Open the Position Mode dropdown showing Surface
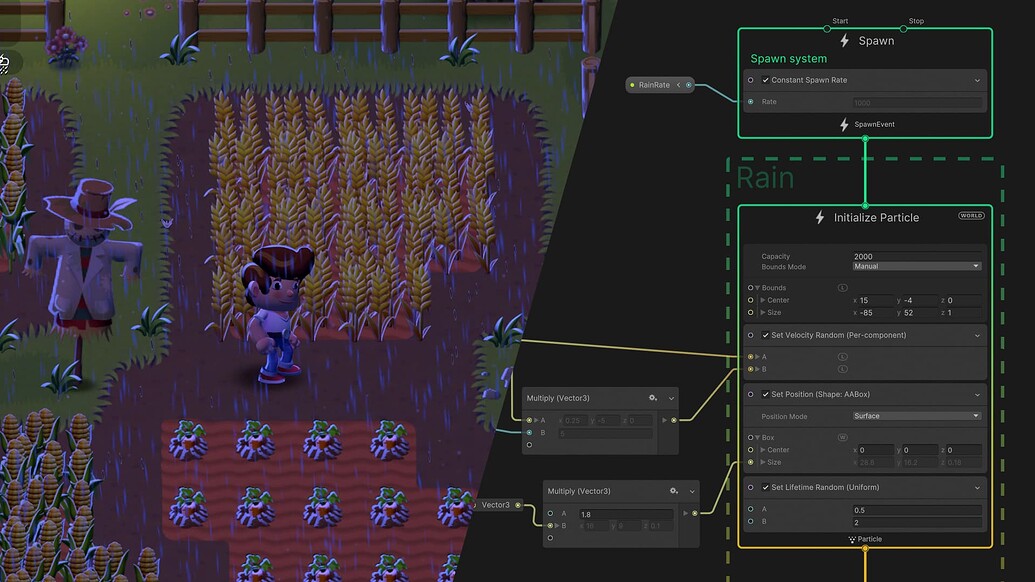1035x582 pixels. coord(916,415)
